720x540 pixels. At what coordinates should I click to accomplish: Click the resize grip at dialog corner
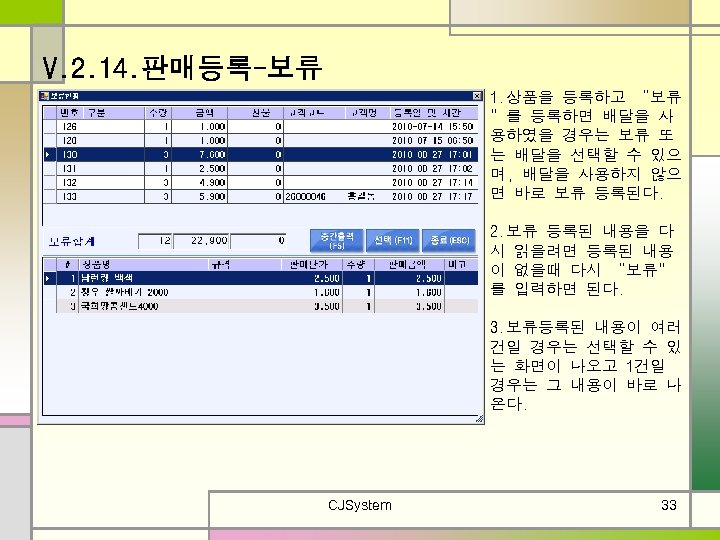479,418
